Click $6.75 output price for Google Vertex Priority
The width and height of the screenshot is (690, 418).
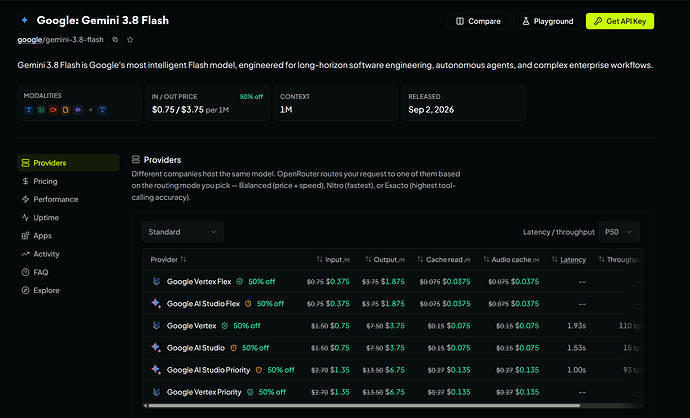(x=395, y=392)
